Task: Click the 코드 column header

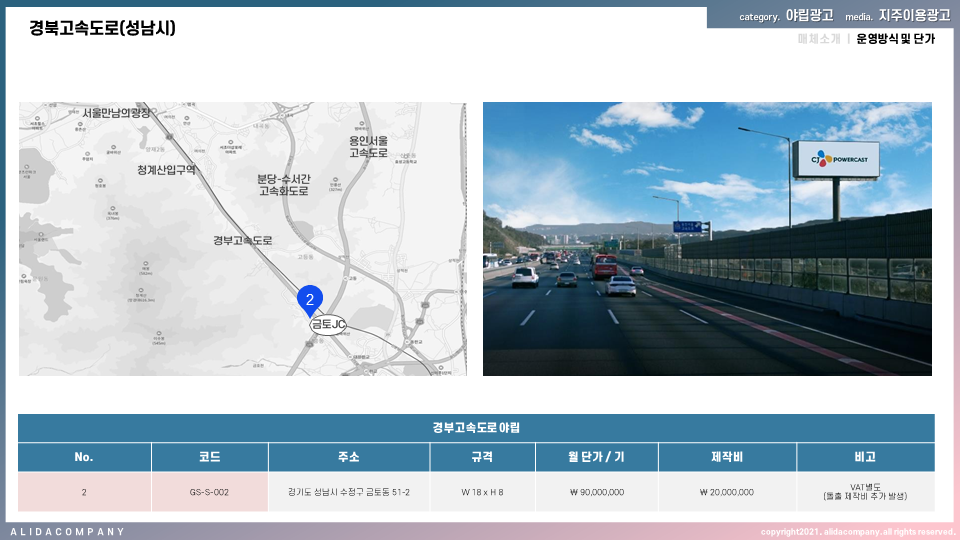Action: tap(209, 457)
